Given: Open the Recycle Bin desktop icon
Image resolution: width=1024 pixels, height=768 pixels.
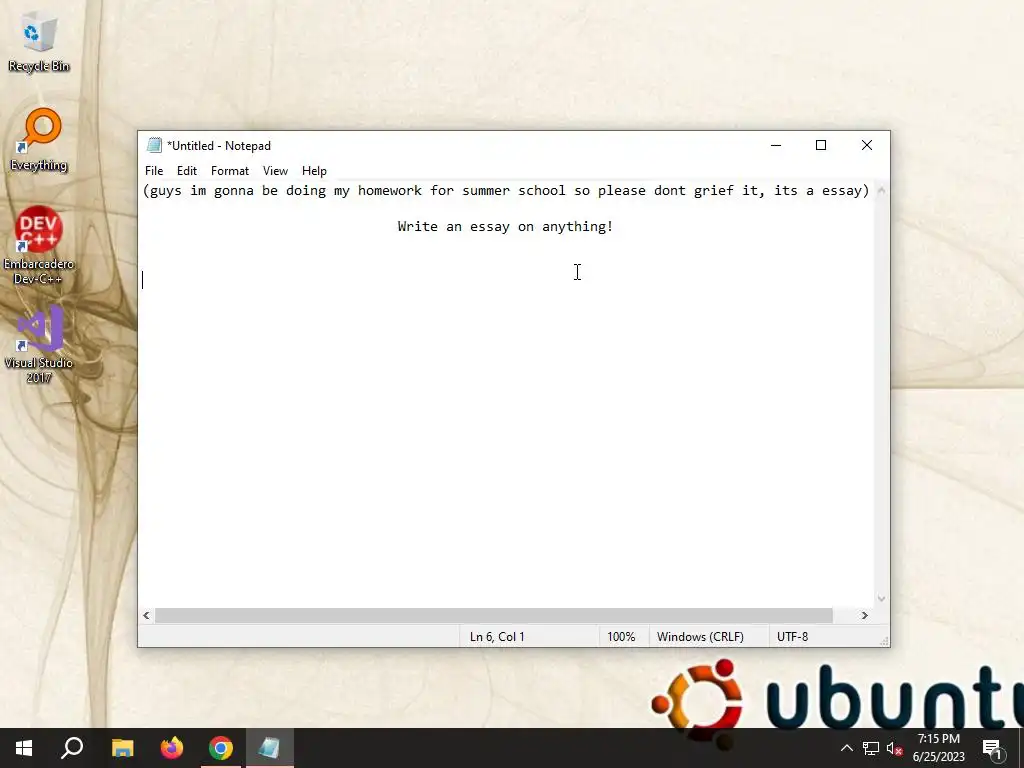Looking at the screenshot, I should click(39, 43).
